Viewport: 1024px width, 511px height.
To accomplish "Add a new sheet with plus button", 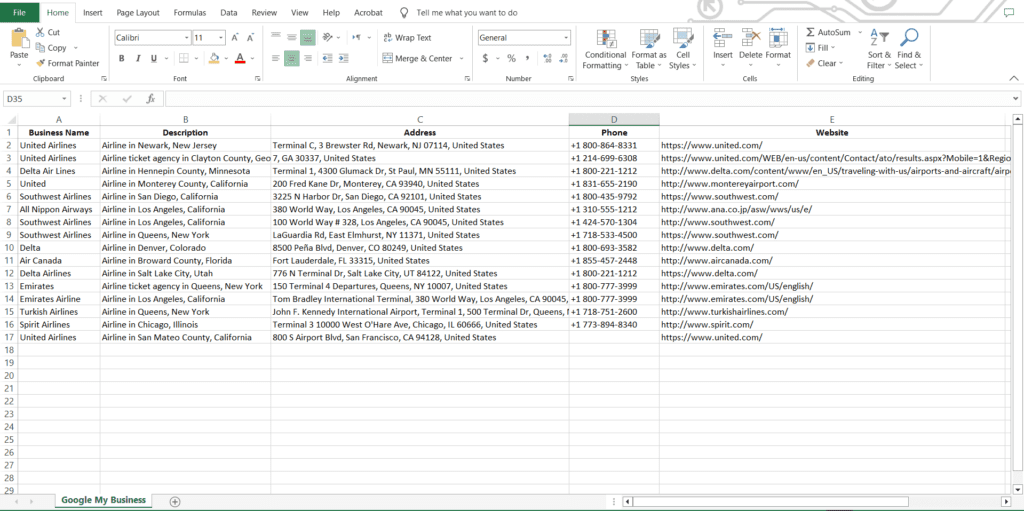I will pos(174,501).
